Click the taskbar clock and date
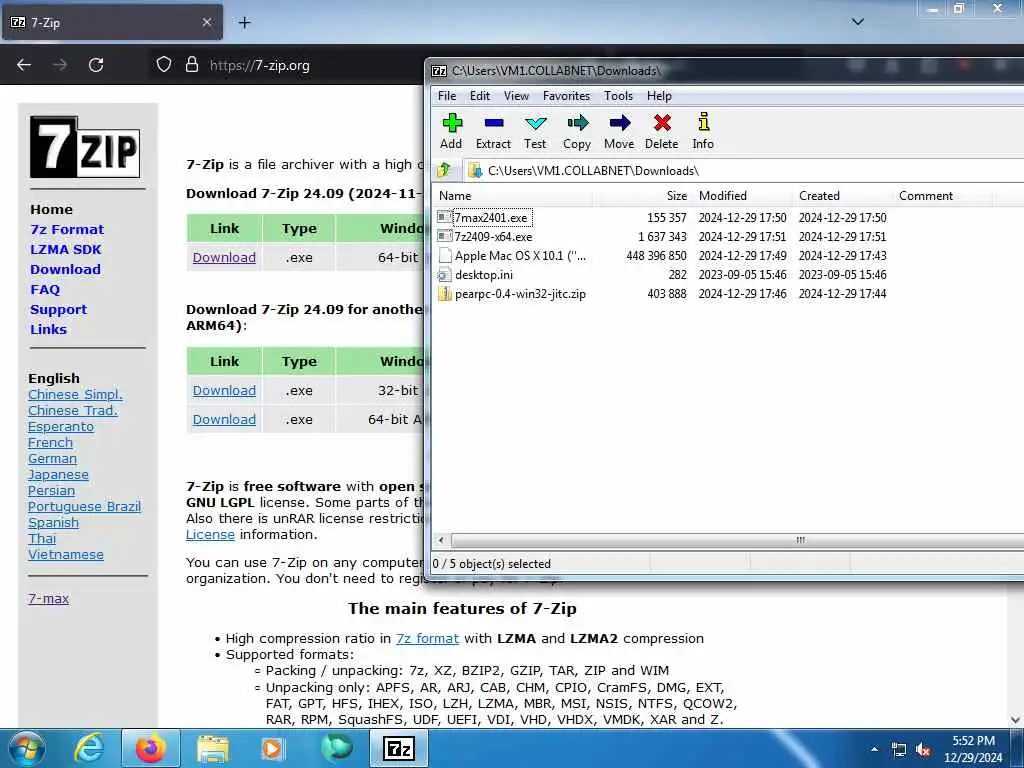1024x768 pixels. tap(973, 749)
